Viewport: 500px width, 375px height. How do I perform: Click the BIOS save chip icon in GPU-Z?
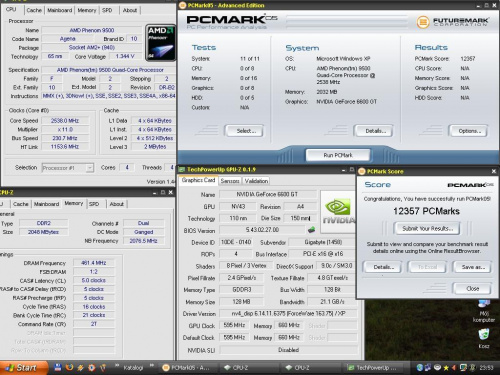tap(311, 230)
